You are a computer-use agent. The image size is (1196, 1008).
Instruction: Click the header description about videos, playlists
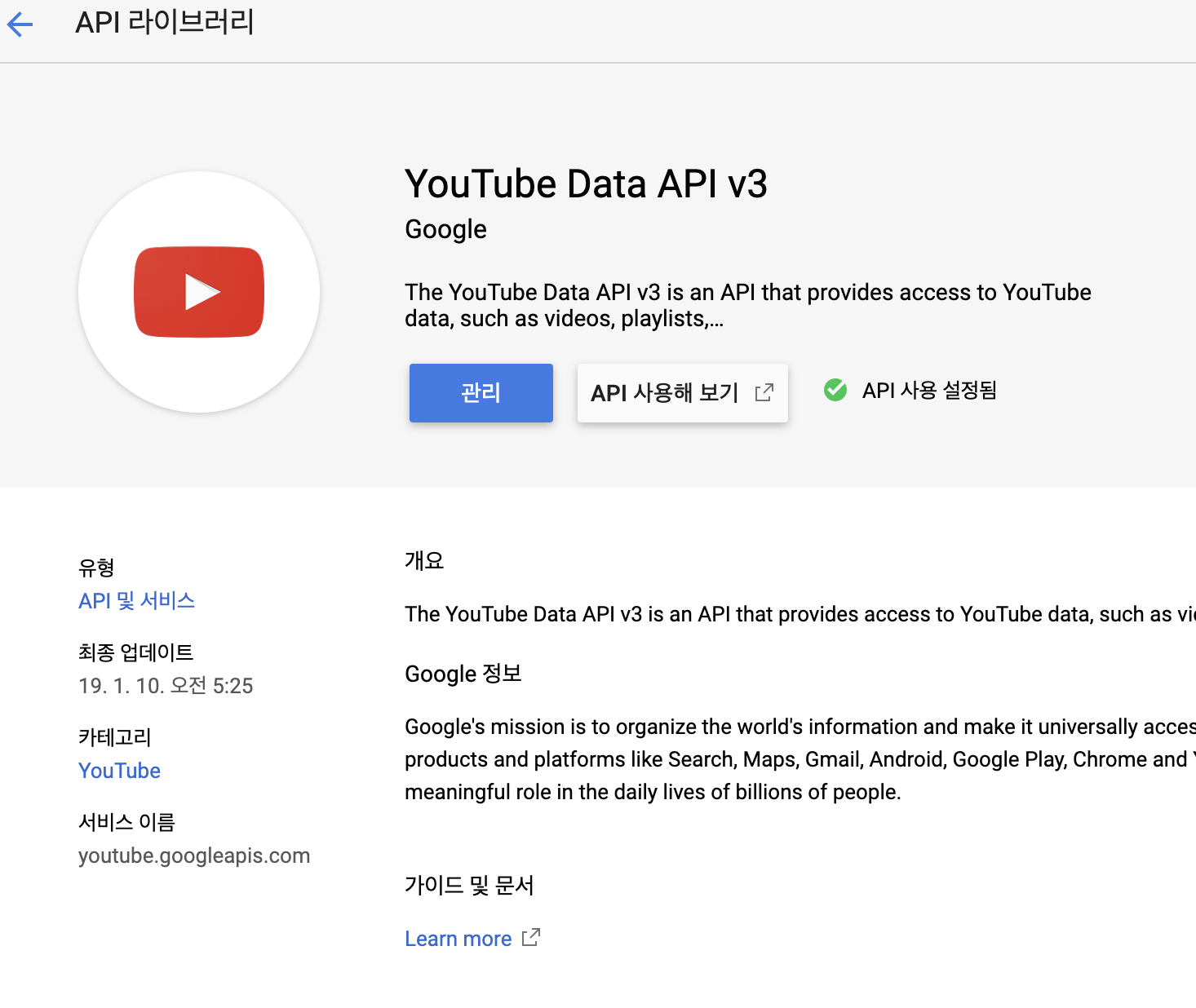[x=748, y=305]
